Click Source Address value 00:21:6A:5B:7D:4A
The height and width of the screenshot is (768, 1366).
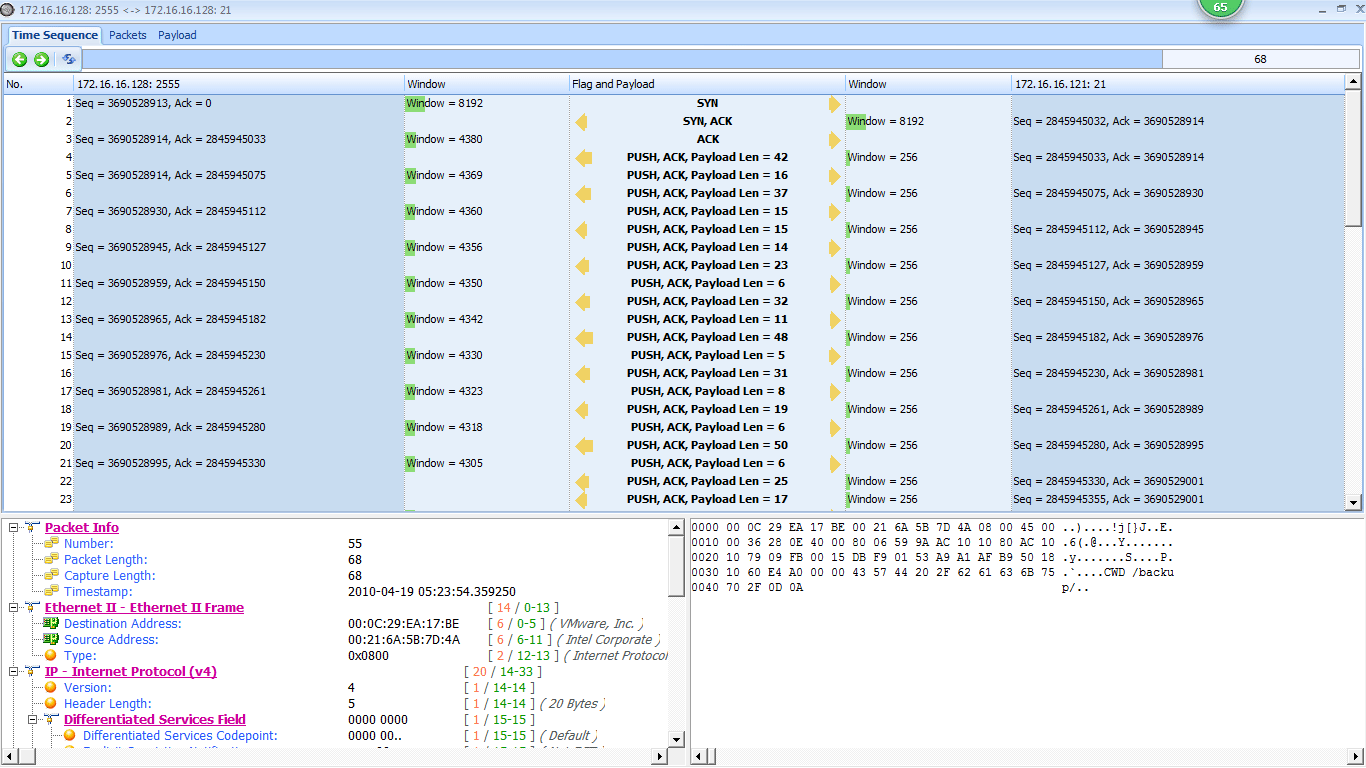pyautogui.click(x=404, y=639)
